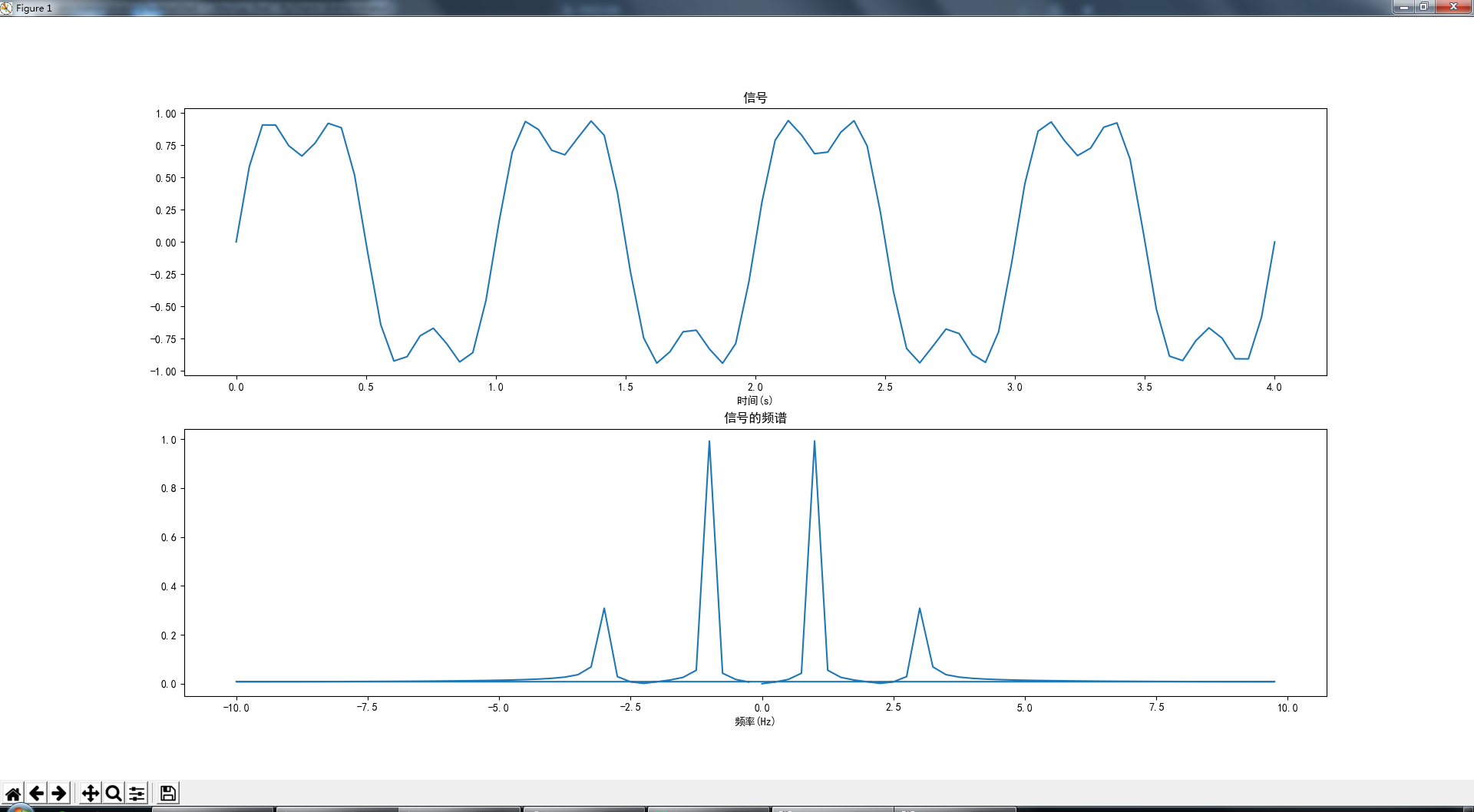Click tick label 1.00 on signal y-axis
Viewport: 1474px width, 812px height.
pyautogui.click(x=166, y=114)
